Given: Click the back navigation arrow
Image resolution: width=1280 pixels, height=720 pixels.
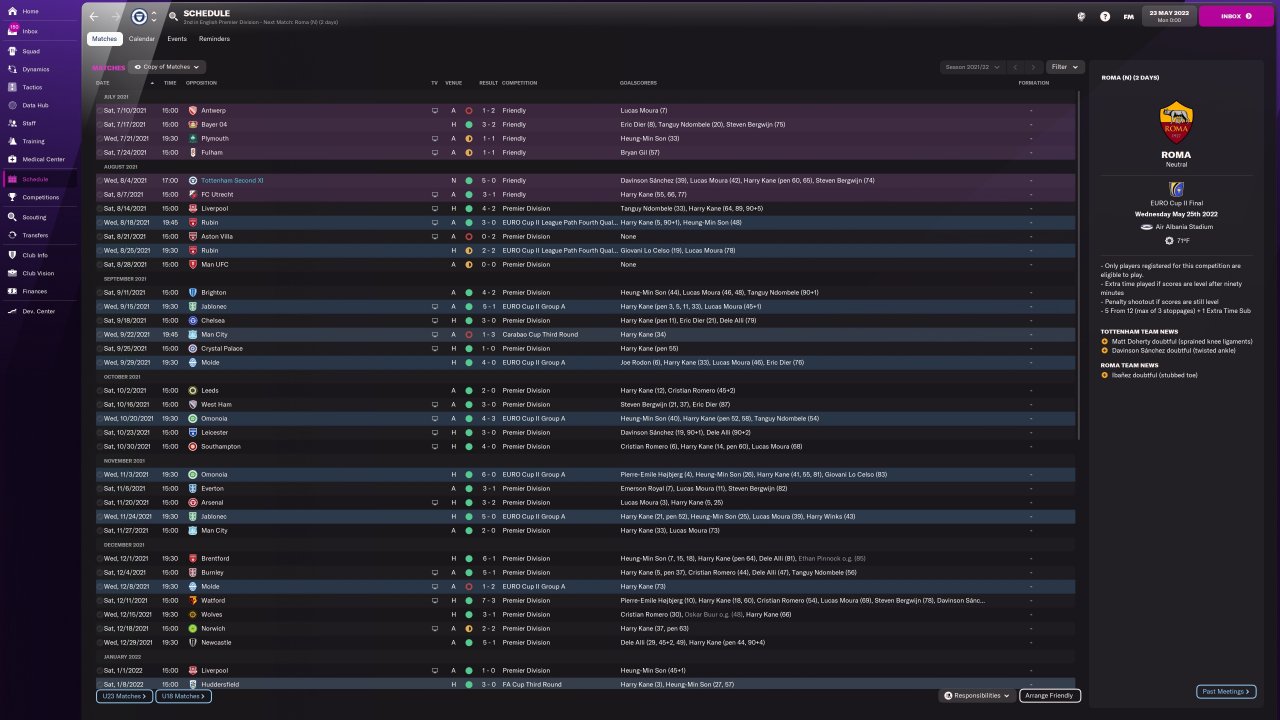Looking at the screenshot, I should (x=94, y=16).
